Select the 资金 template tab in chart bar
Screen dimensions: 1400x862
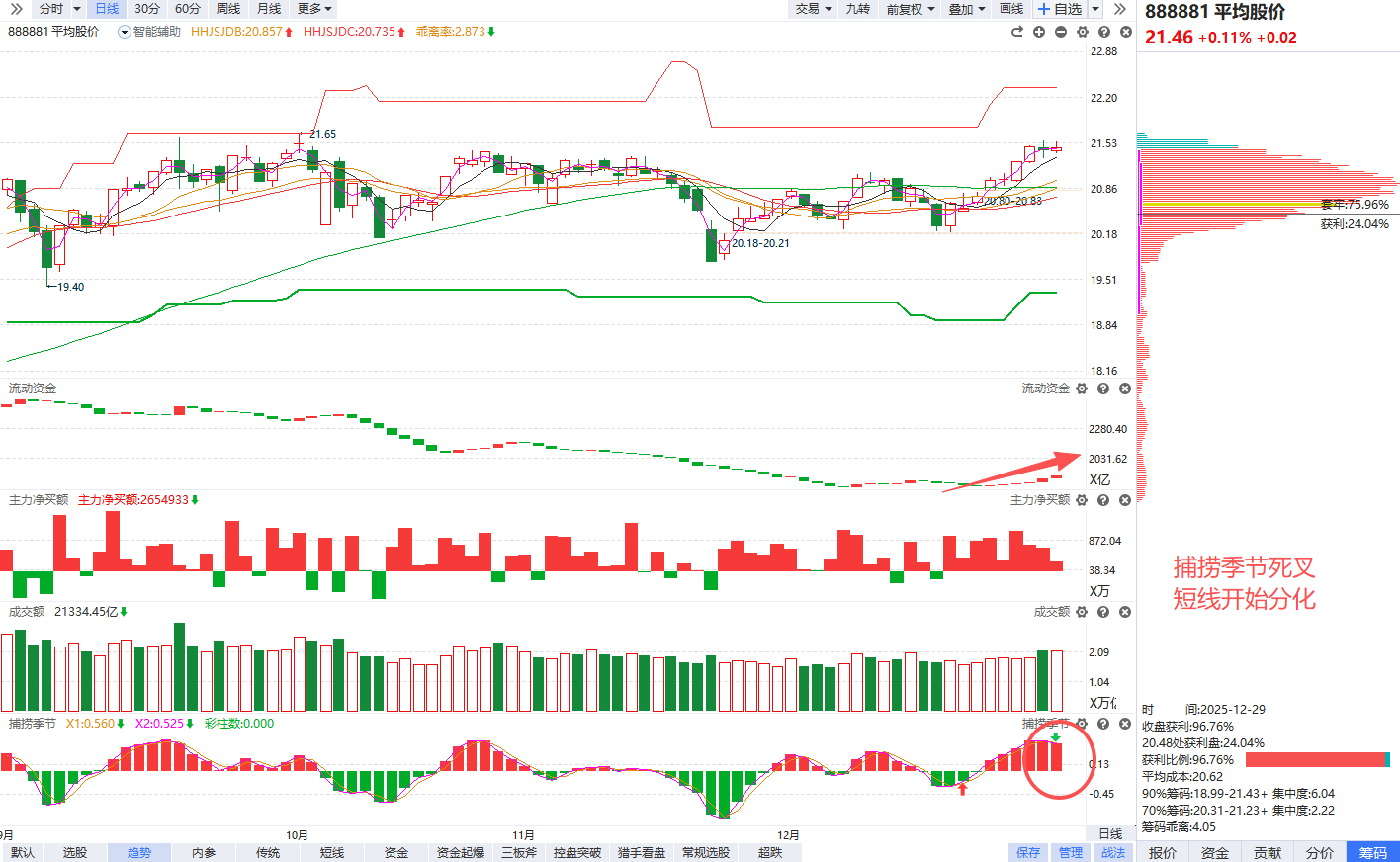point(396,852)
